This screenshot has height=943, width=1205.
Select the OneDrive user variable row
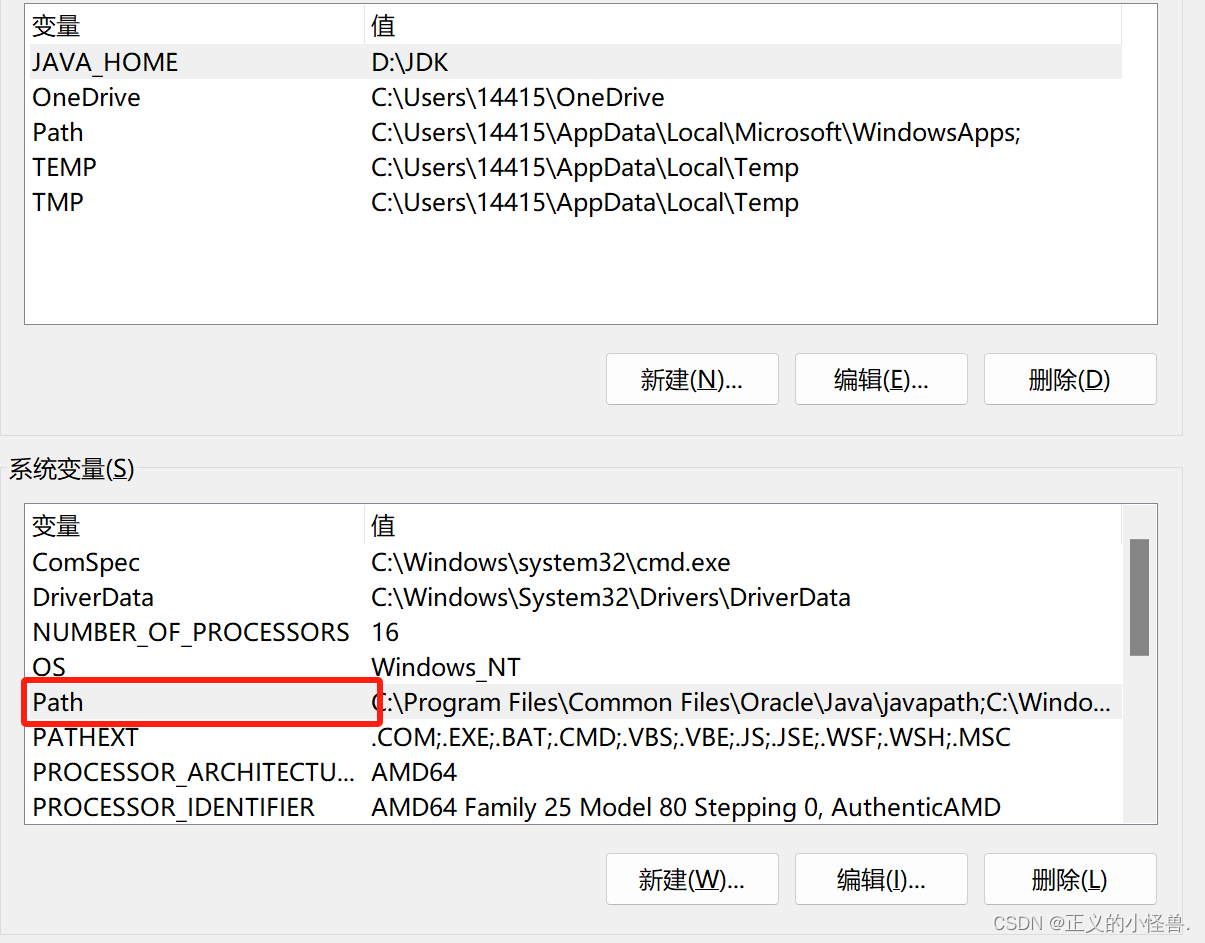(575, 97)
